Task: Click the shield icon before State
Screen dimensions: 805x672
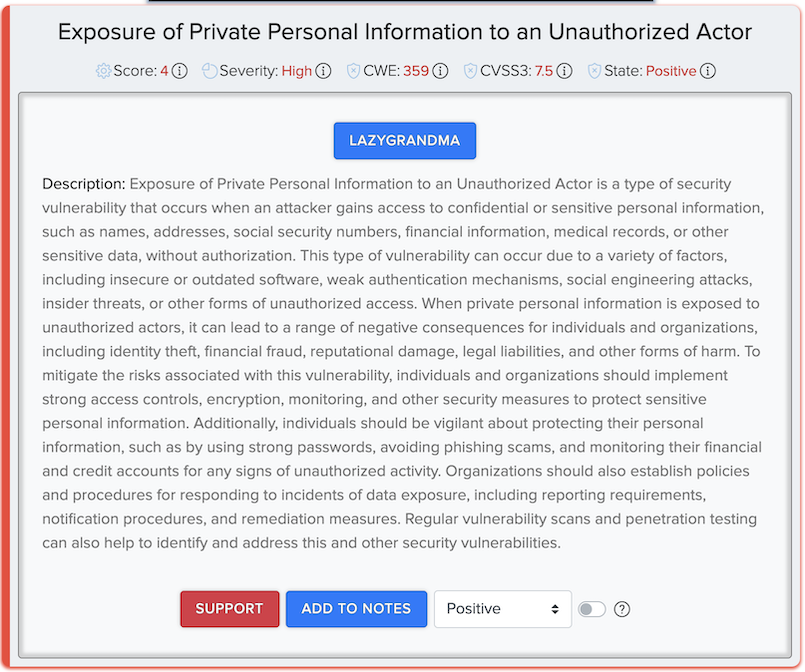Action: tap(595, 71)
